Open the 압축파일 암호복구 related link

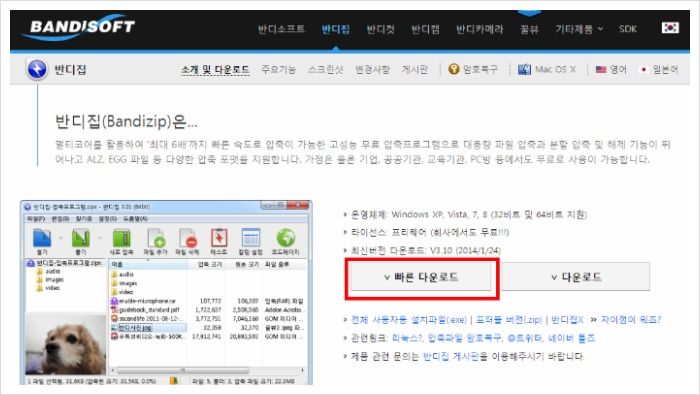click(465, 338)
